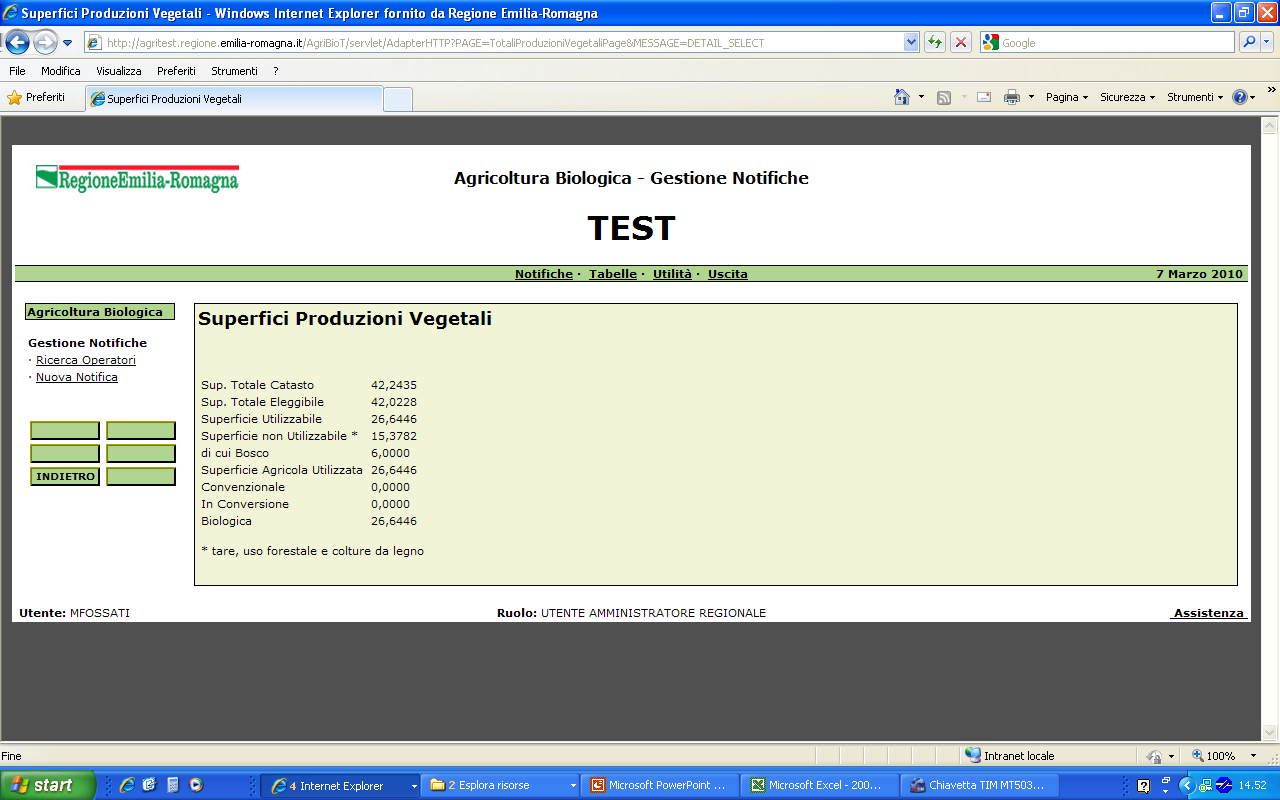Open the recent pages dropdown beside Forward
This screenshot has height=800, width=1280.
pos(67,43)
